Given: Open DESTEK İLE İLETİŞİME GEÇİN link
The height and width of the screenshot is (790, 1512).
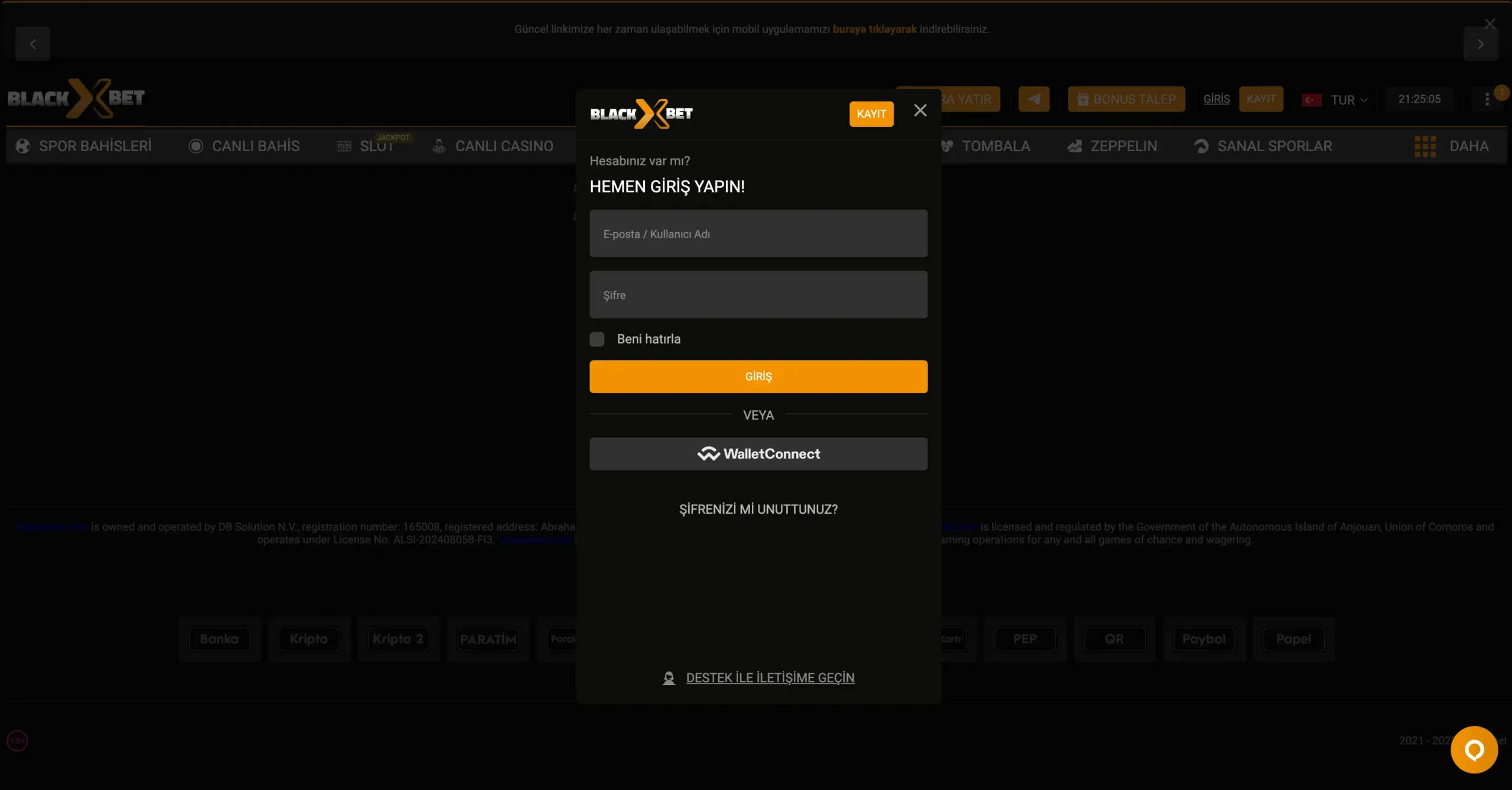Looking at the screenshot, I should 770,678.
